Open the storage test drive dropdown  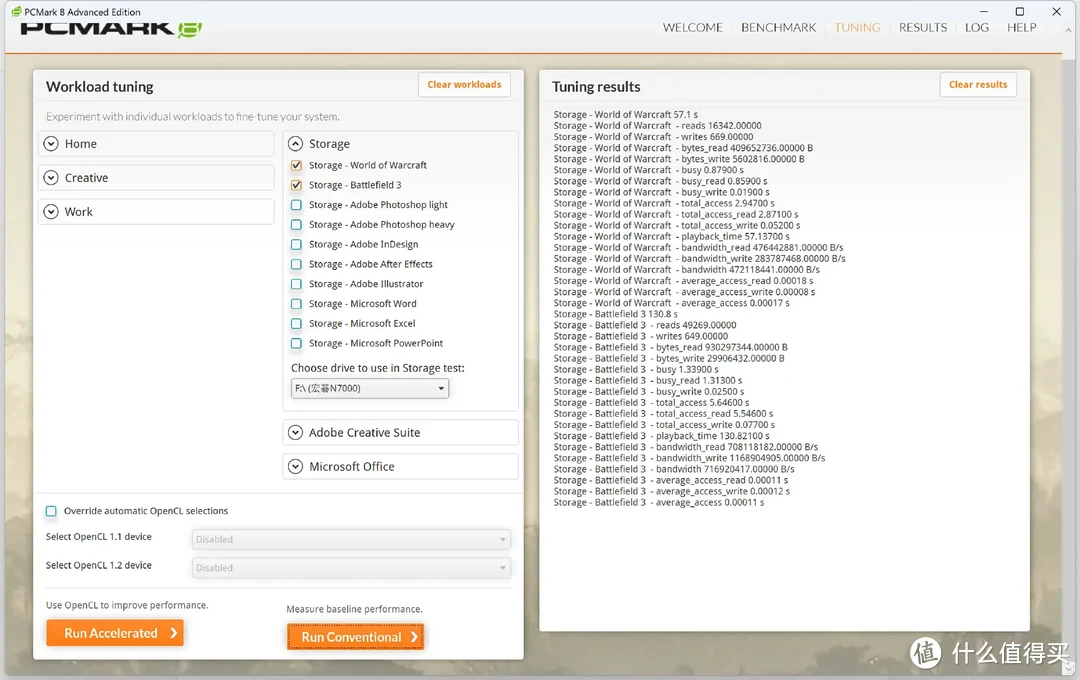[x=370, y=389]
